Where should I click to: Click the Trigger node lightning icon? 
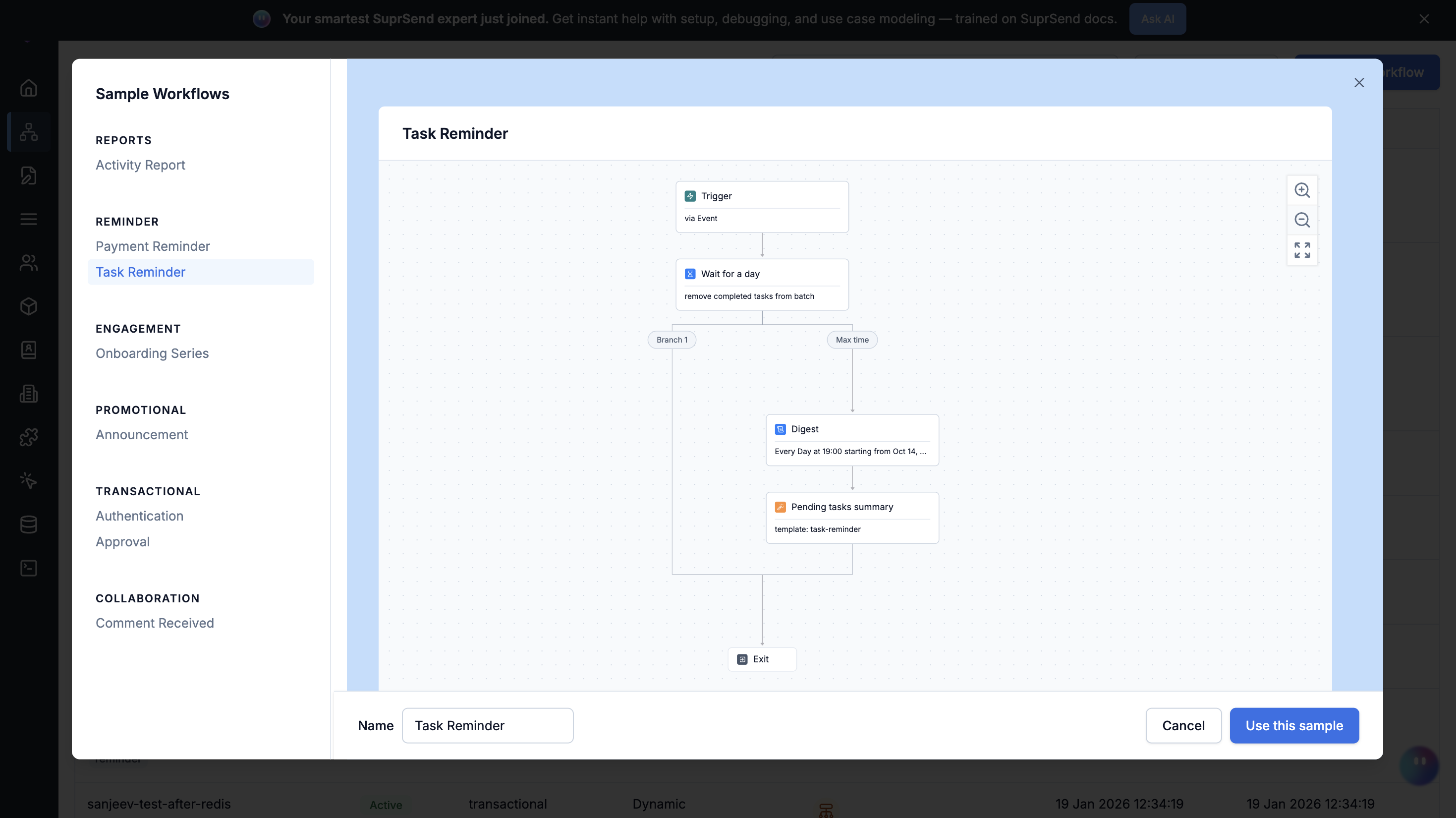click(689, 196)
